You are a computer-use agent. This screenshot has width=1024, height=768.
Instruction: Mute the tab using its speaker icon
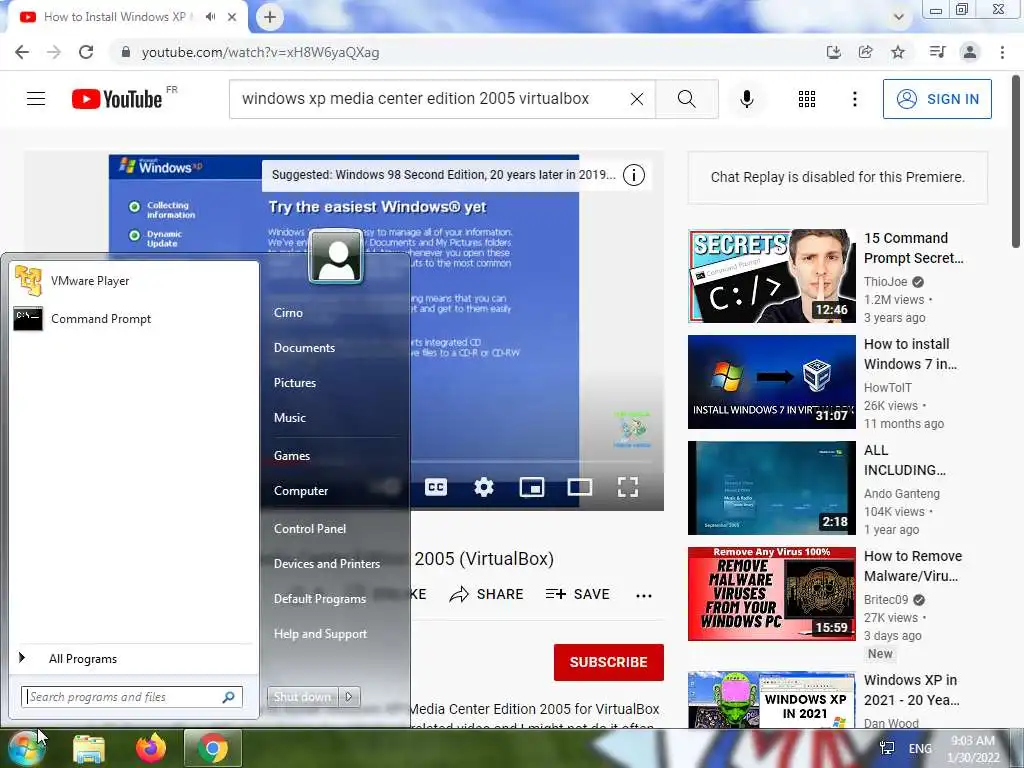[210, 17]
